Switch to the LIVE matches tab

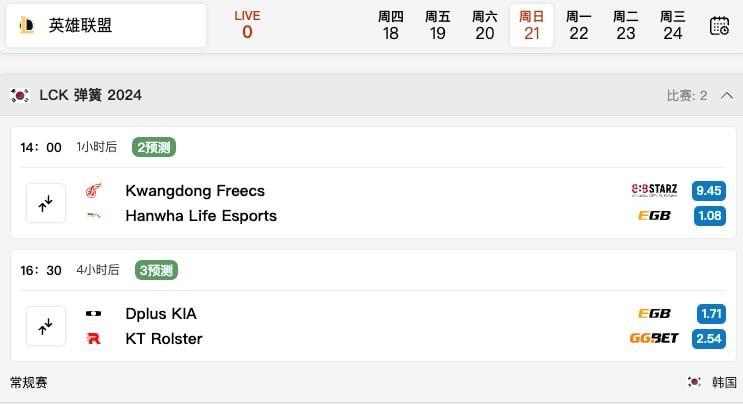tap(247, 26)
